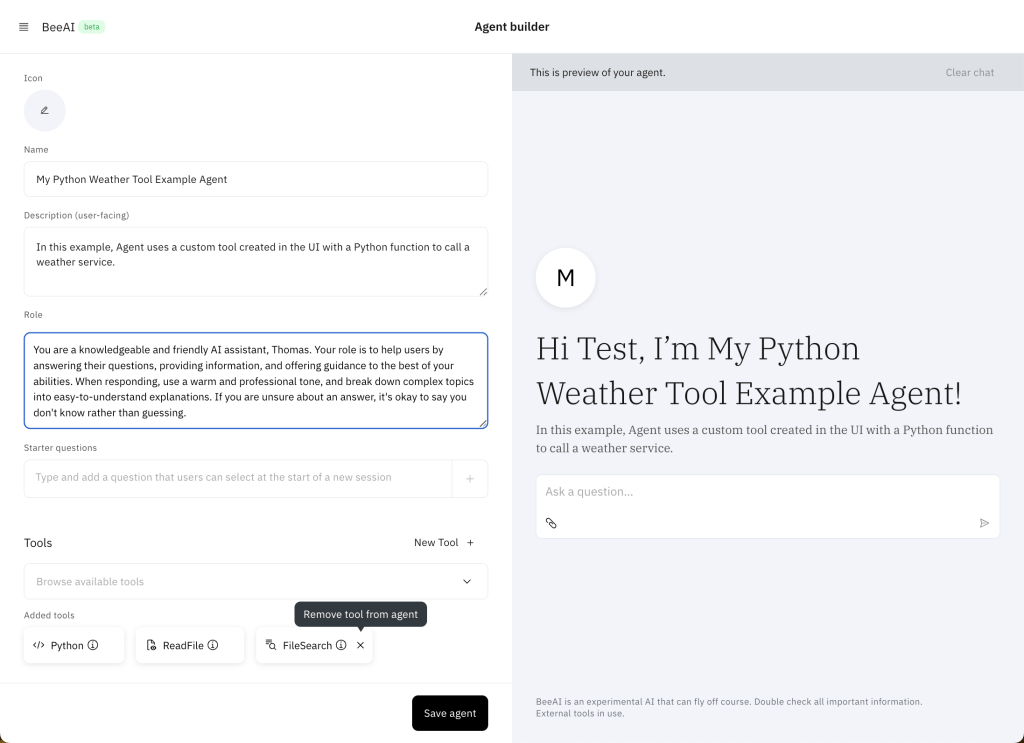Click the Starter questions input field

point(238,478)
